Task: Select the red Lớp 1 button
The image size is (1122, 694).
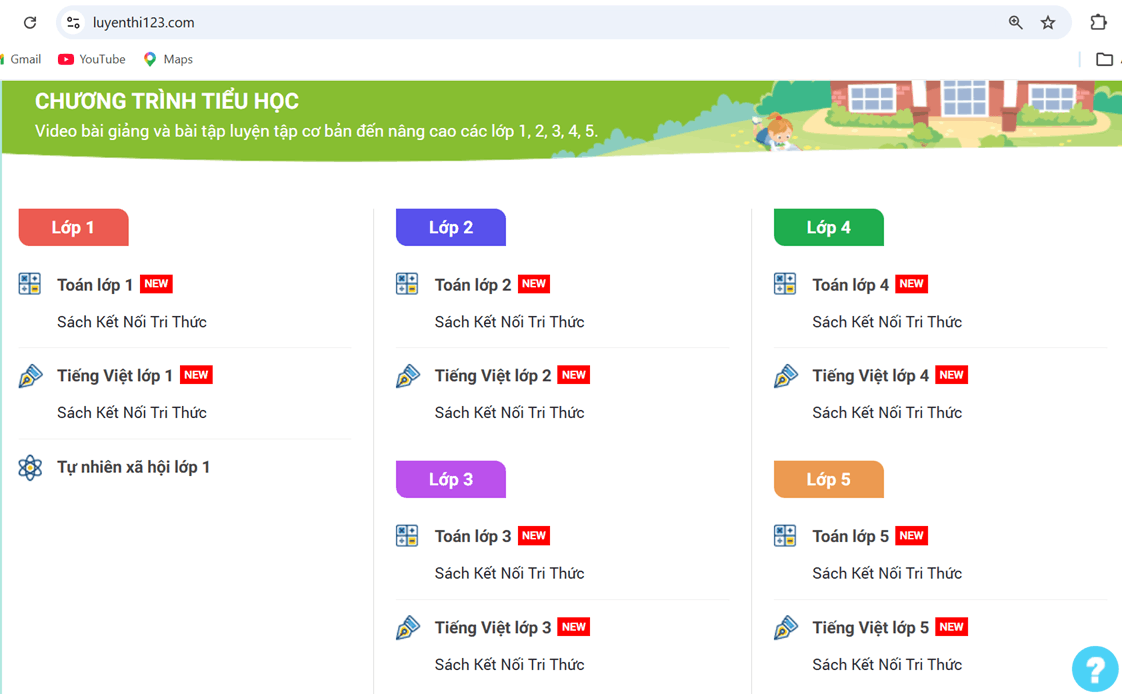Action: (x=74, y=228)
